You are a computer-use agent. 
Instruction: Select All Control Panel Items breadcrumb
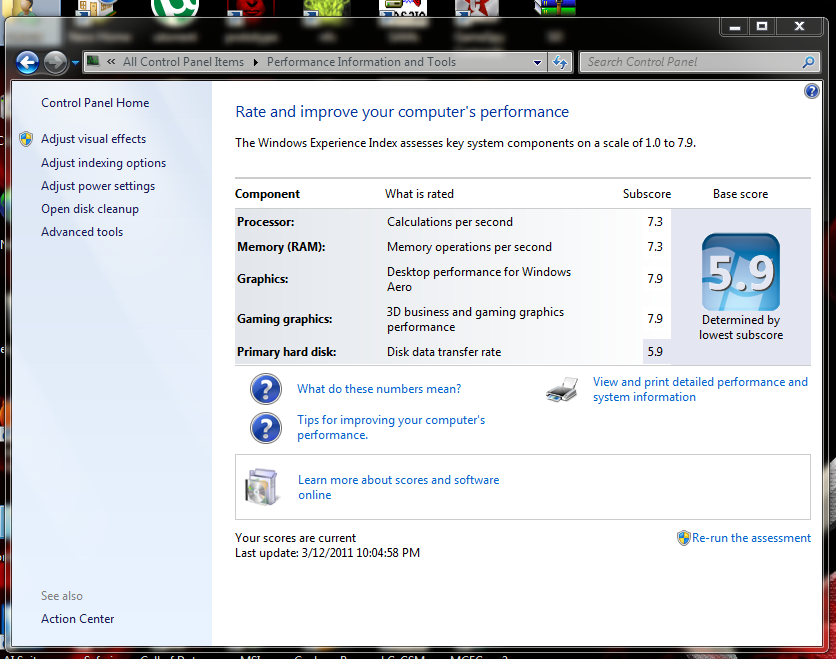[183, 62]
